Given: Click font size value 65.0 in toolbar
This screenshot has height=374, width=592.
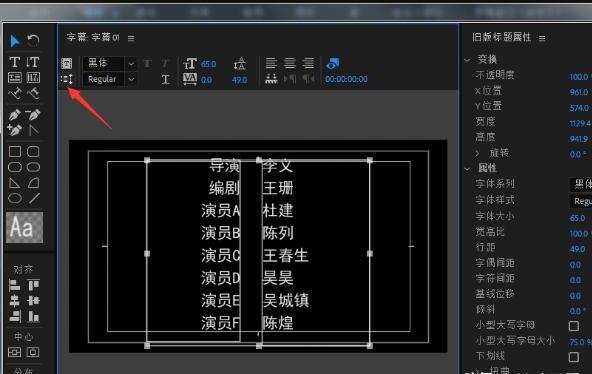Looking at the screenshot, I should point(208,64).
